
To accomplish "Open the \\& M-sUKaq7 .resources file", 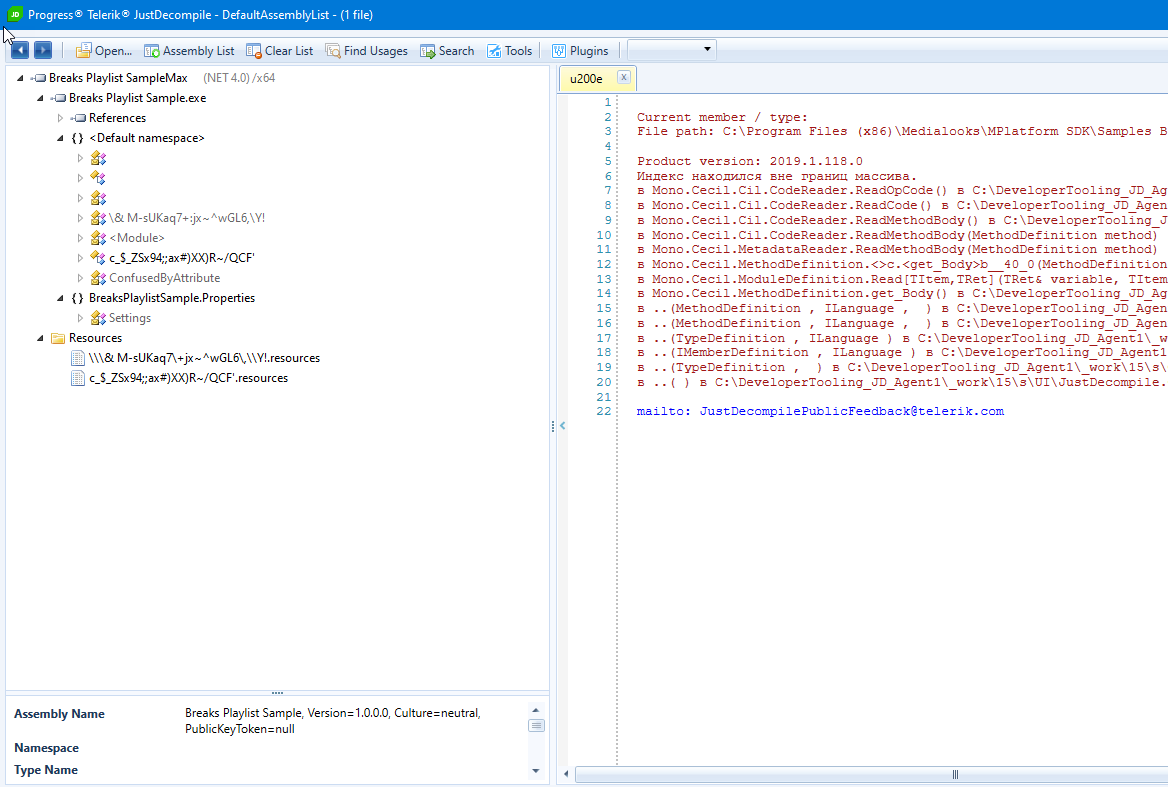I will point(195,358).
